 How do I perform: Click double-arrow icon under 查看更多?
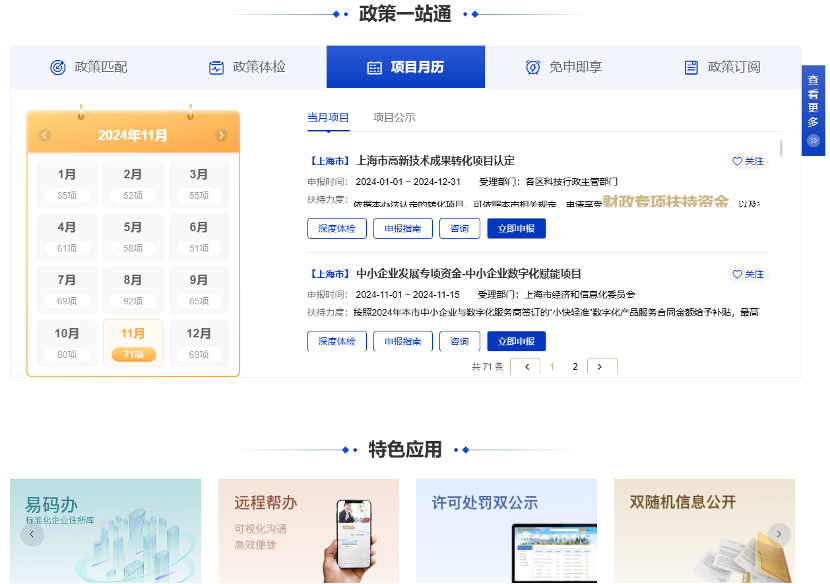click(x=813, y=141)
